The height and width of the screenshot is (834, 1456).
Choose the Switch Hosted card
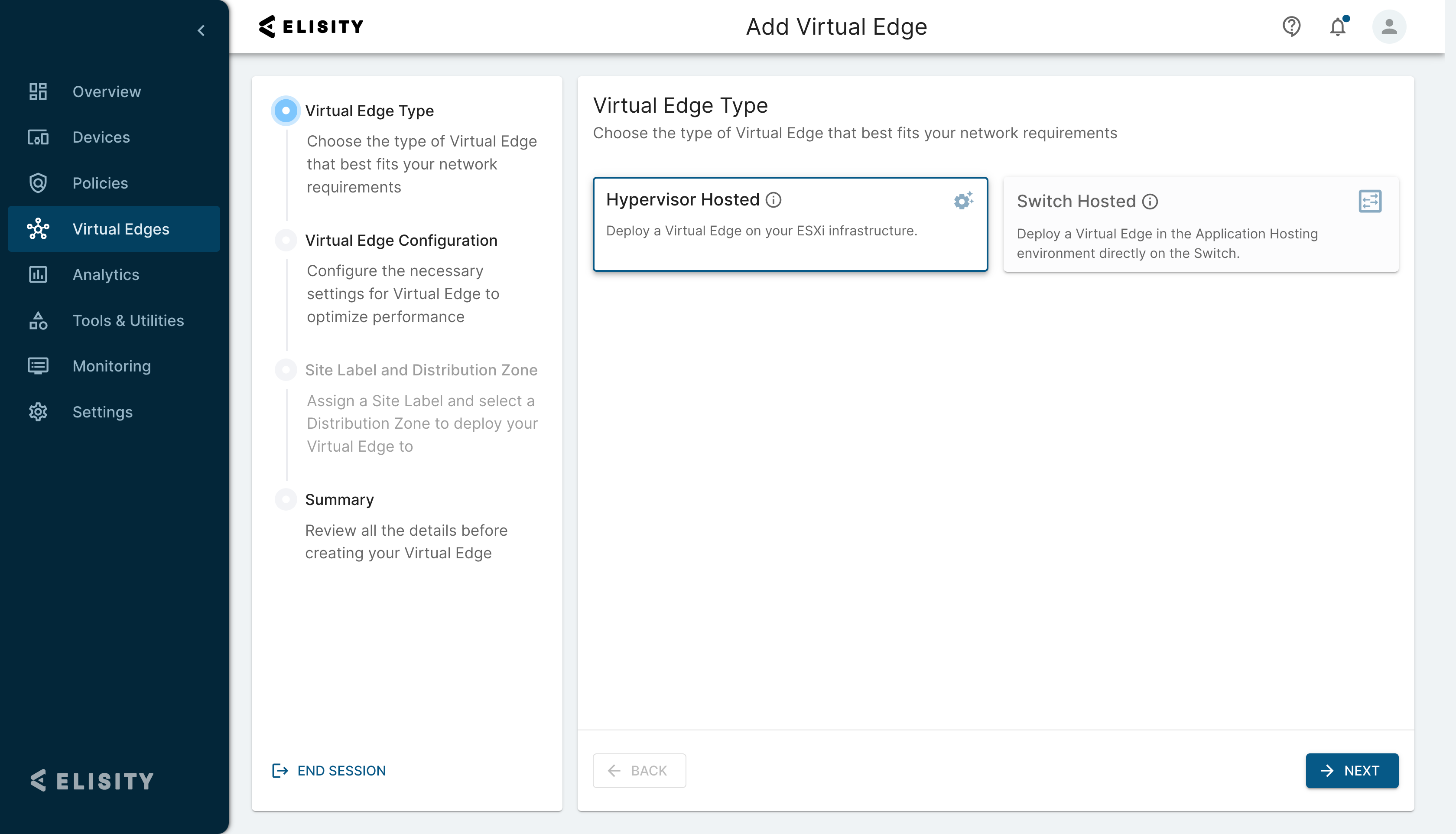pyautogui.click(x=1201, y=224)
